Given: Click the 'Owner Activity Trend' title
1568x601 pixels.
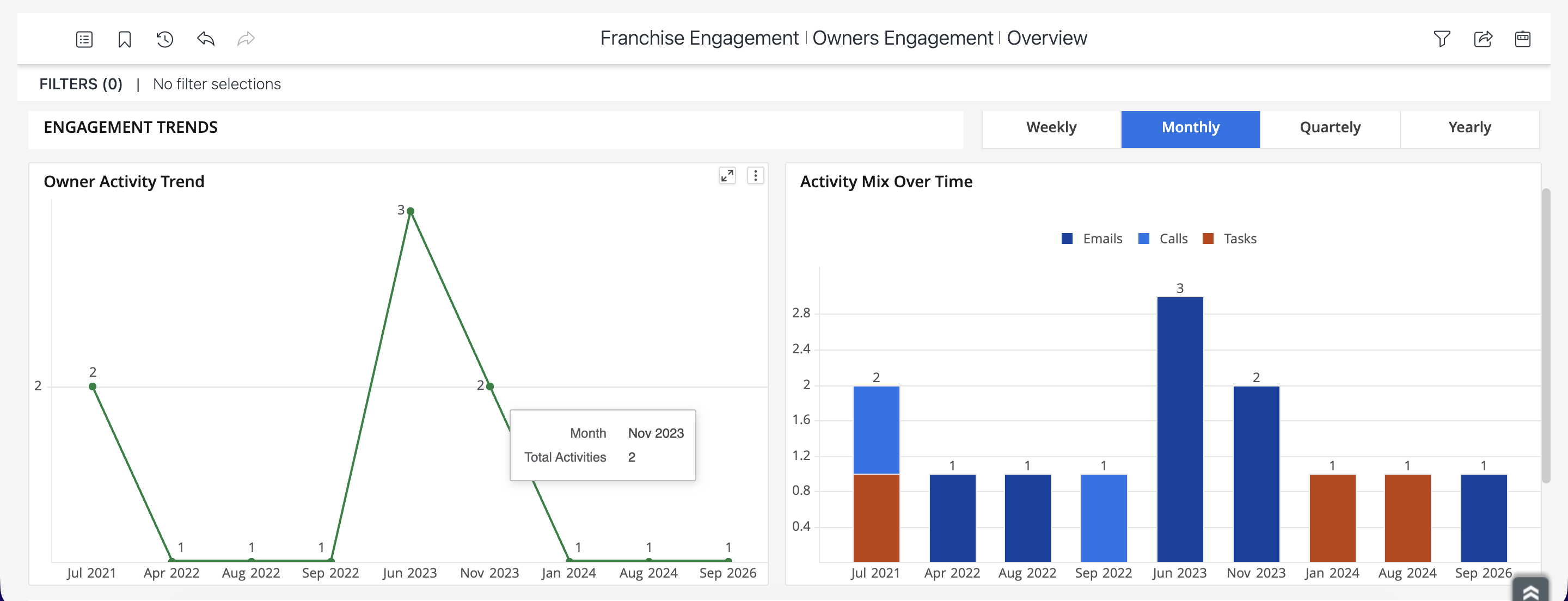Looking at the screenshot, I should [124, 181].
